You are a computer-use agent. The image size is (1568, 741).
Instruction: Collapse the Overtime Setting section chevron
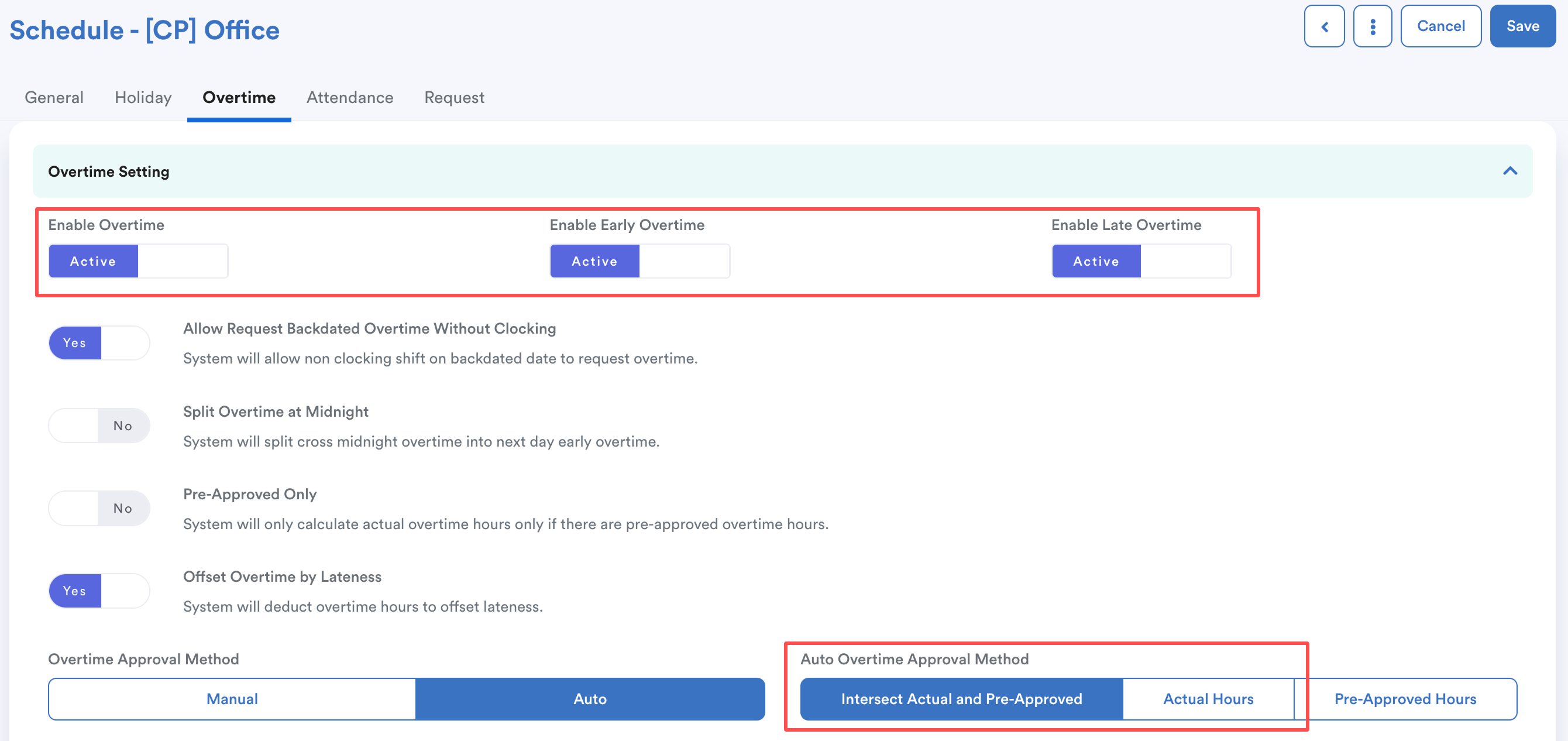[x=1509, y=171]
